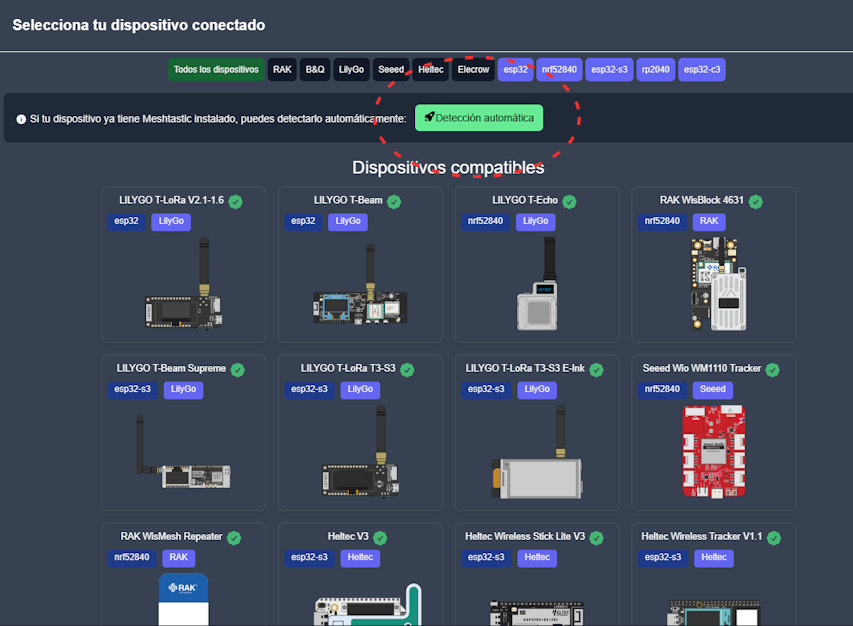Select RAK WisMesh Repeater device image
The width and height of the screenshot is (853, 626).
tap(183, 599)
